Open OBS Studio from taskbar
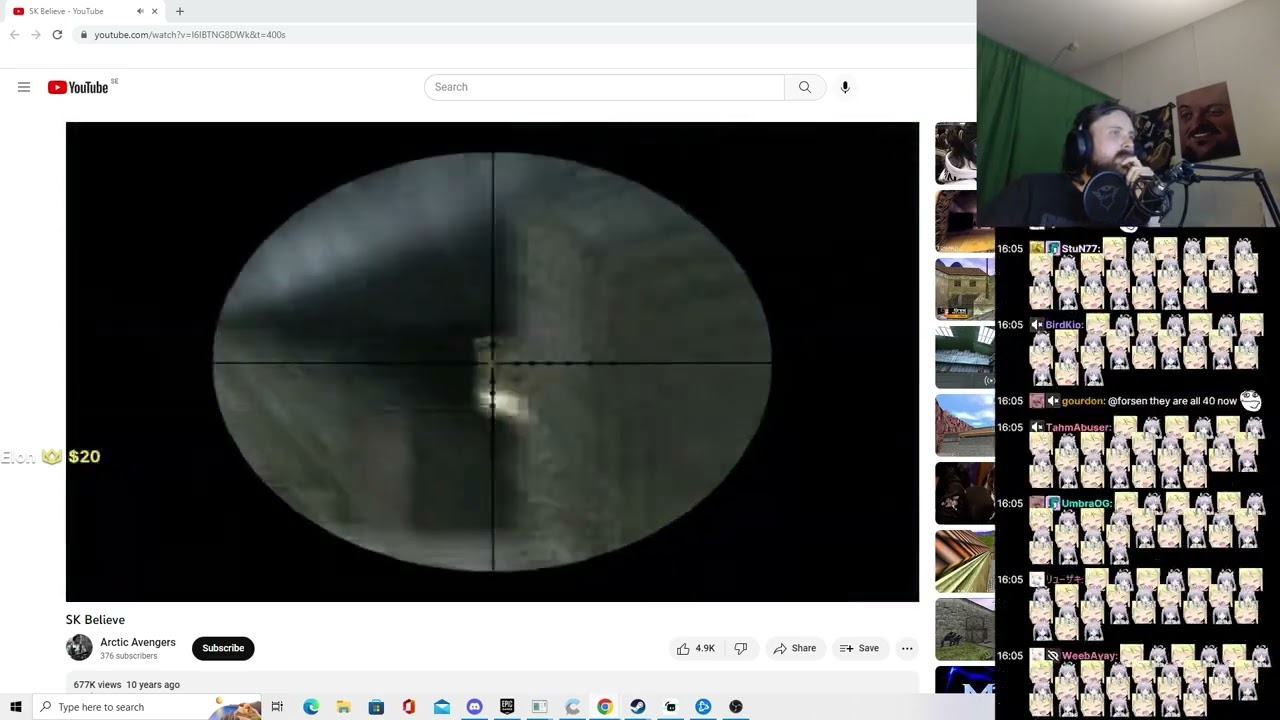1280x720 pixels. point(736,707)
